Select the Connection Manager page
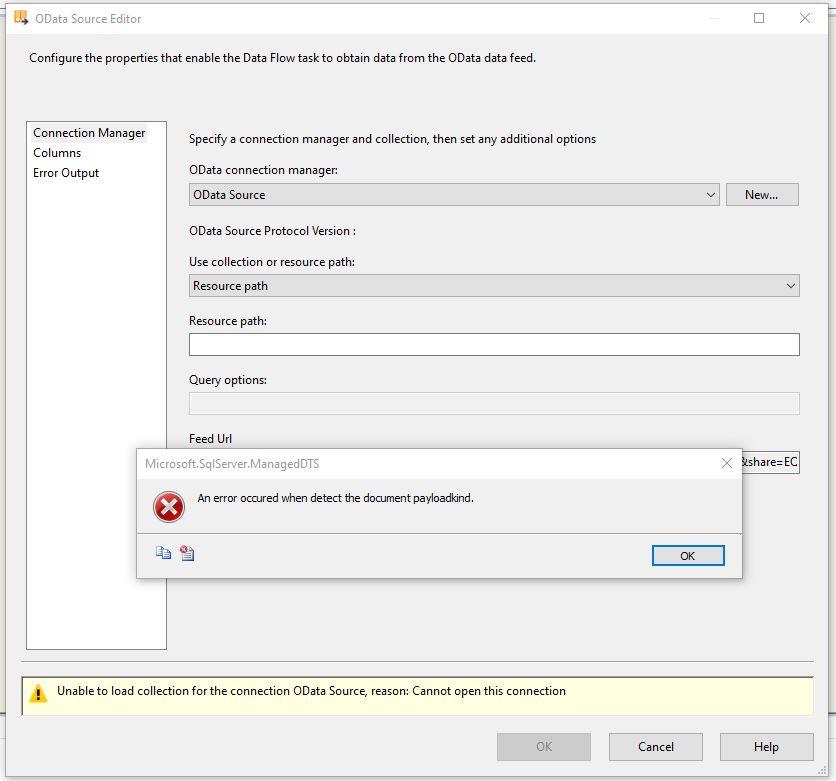This screenshot has height=781, width=836. pos(89,133)
